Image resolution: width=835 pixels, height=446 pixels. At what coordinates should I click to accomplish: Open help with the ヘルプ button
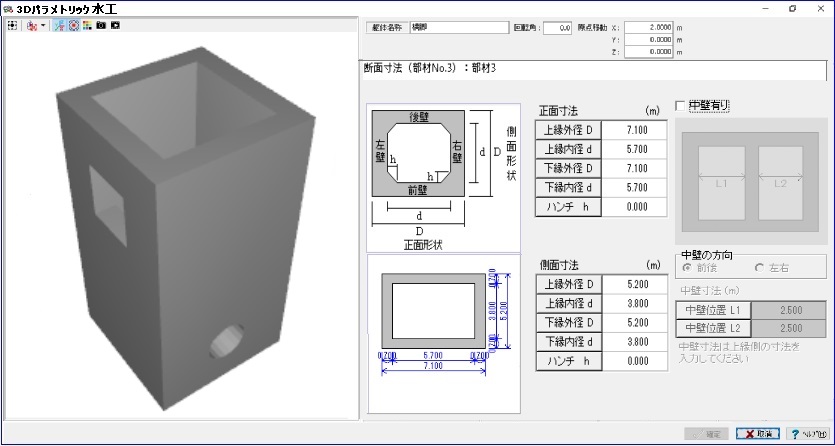(808, 434)
